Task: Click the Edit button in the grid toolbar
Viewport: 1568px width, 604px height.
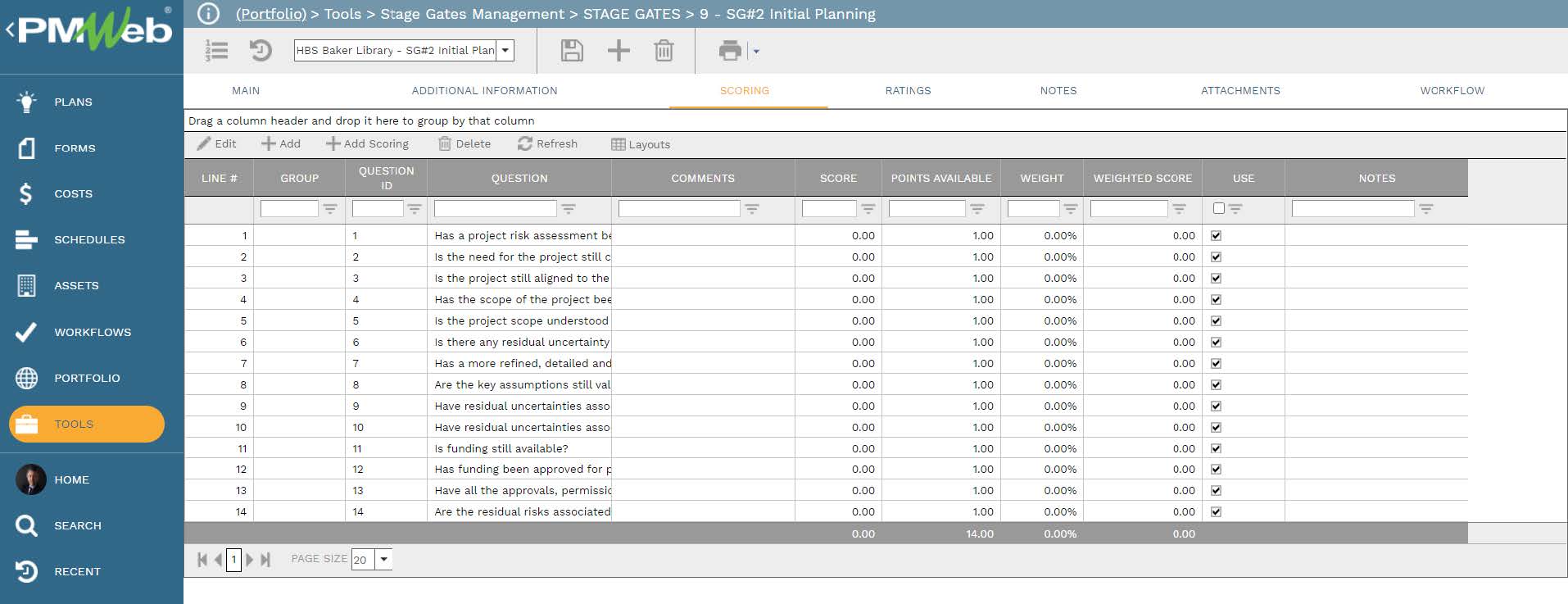Action: tap(217, 143)
